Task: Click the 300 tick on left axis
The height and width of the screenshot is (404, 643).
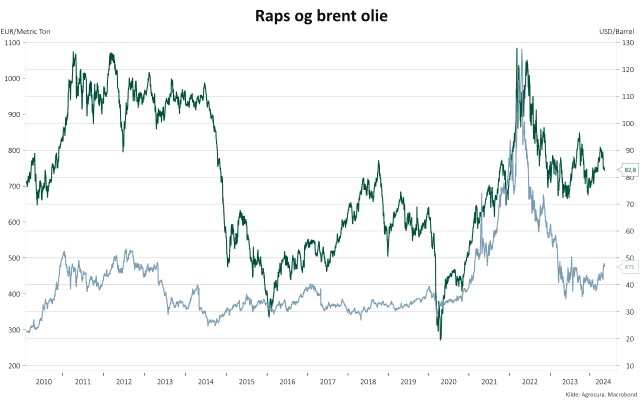Action: coord(14,330)
